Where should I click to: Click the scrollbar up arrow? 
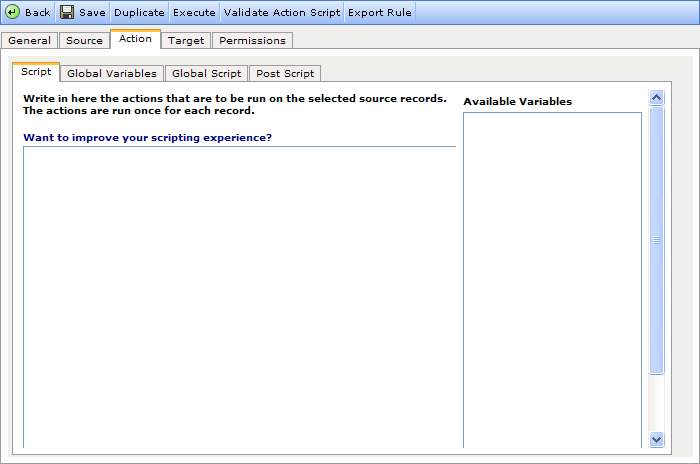pyautogui.click(x=657, y=98)
